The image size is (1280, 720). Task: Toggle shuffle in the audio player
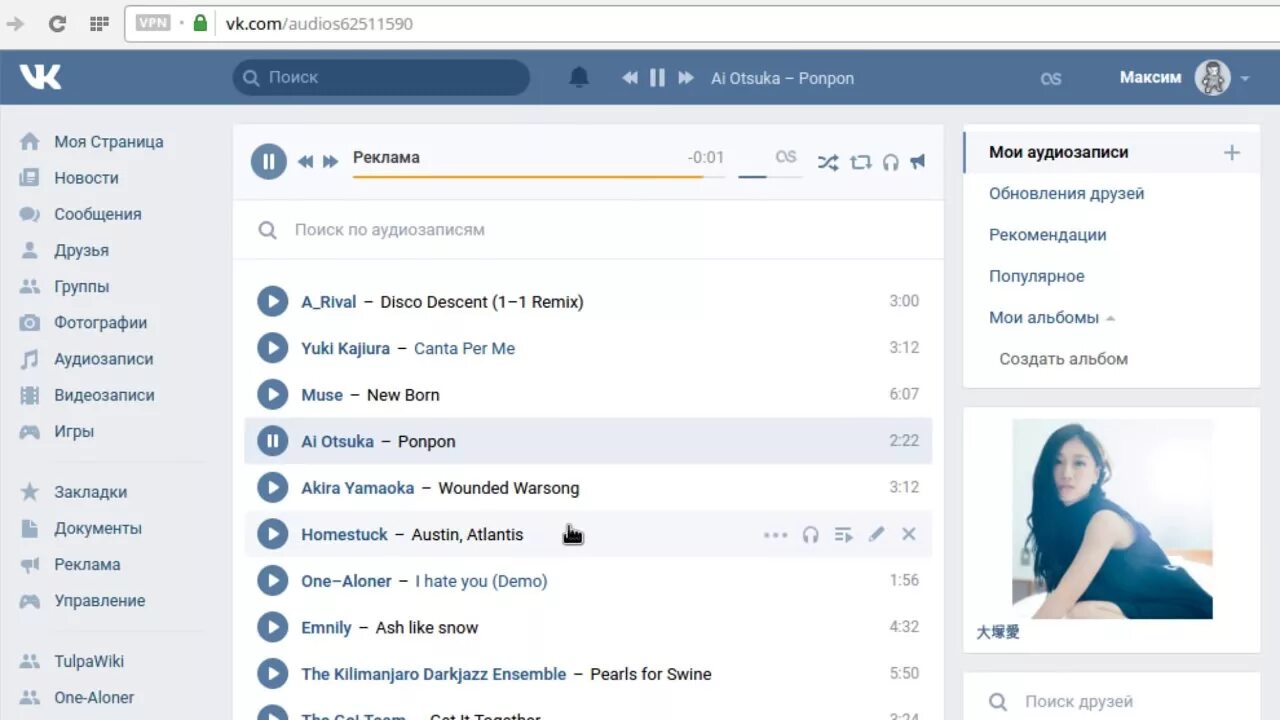(828, 162)
